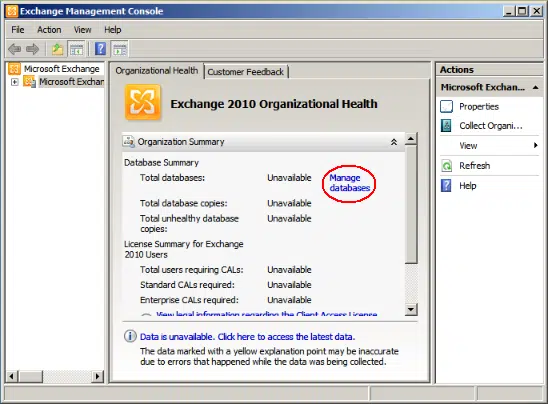Click the Forward arrow toolbar icon
The height and width of the screenshot is (404, 548).
point(33,49)
